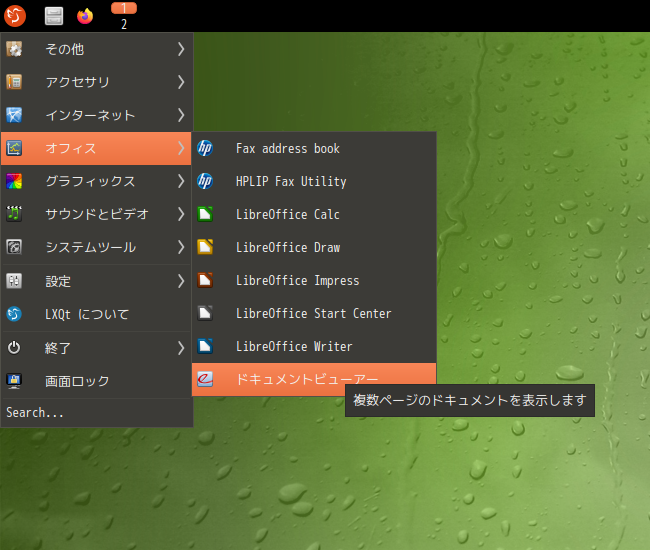Open the グラフィックス menu entry
The image size is (650, 550).
click(x=96, y=181)
